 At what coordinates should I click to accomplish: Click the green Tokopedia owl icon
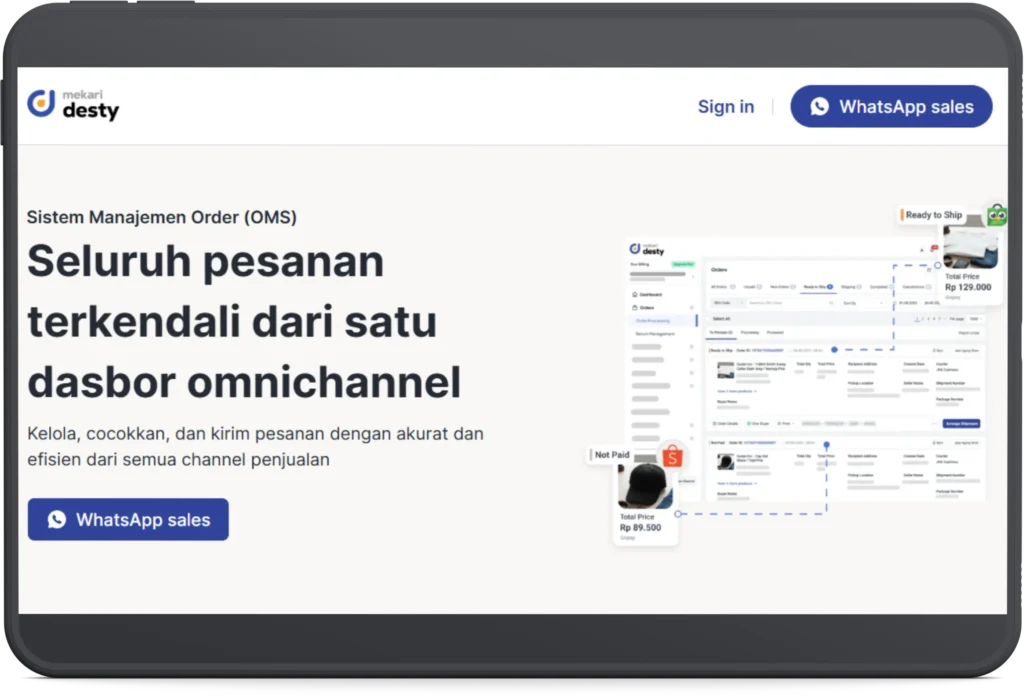click(996, 214)
